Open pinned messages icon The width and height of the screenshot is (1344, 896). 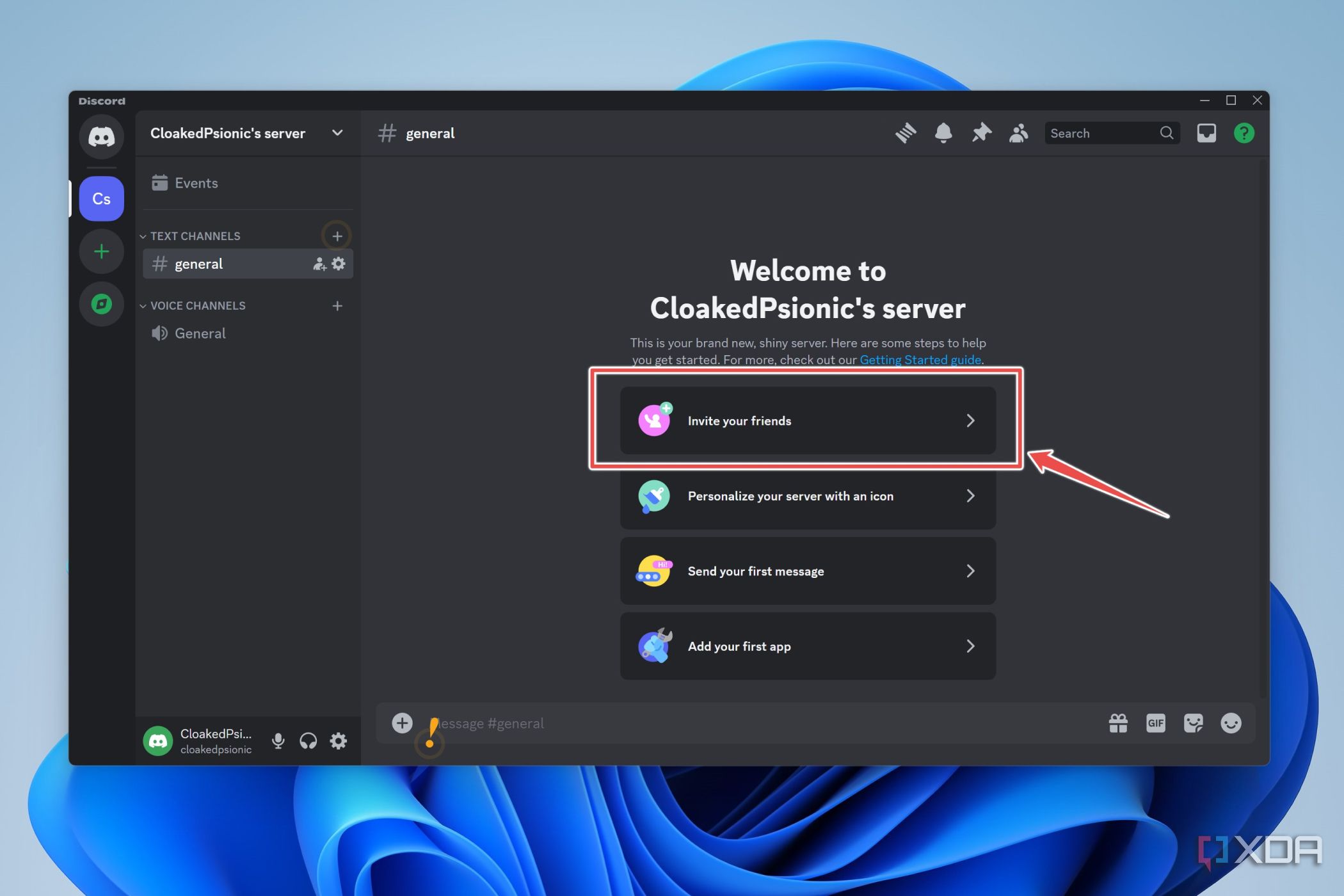[980, 132]
